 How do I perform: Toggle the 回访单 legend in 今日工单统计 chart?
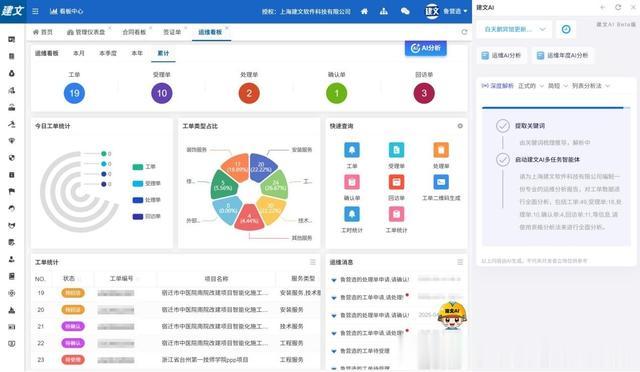pyautogui.click(x=147, y=216)
